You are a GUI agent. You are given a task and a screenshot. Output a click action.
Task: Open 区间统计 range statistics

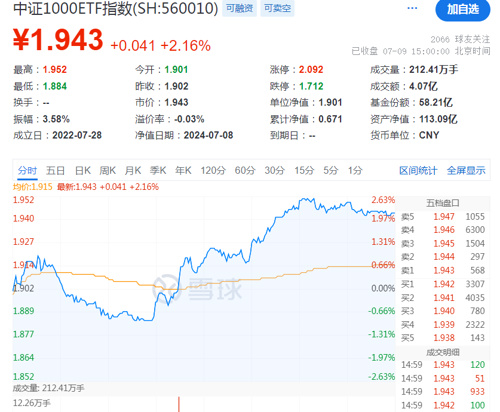point(418,171)
